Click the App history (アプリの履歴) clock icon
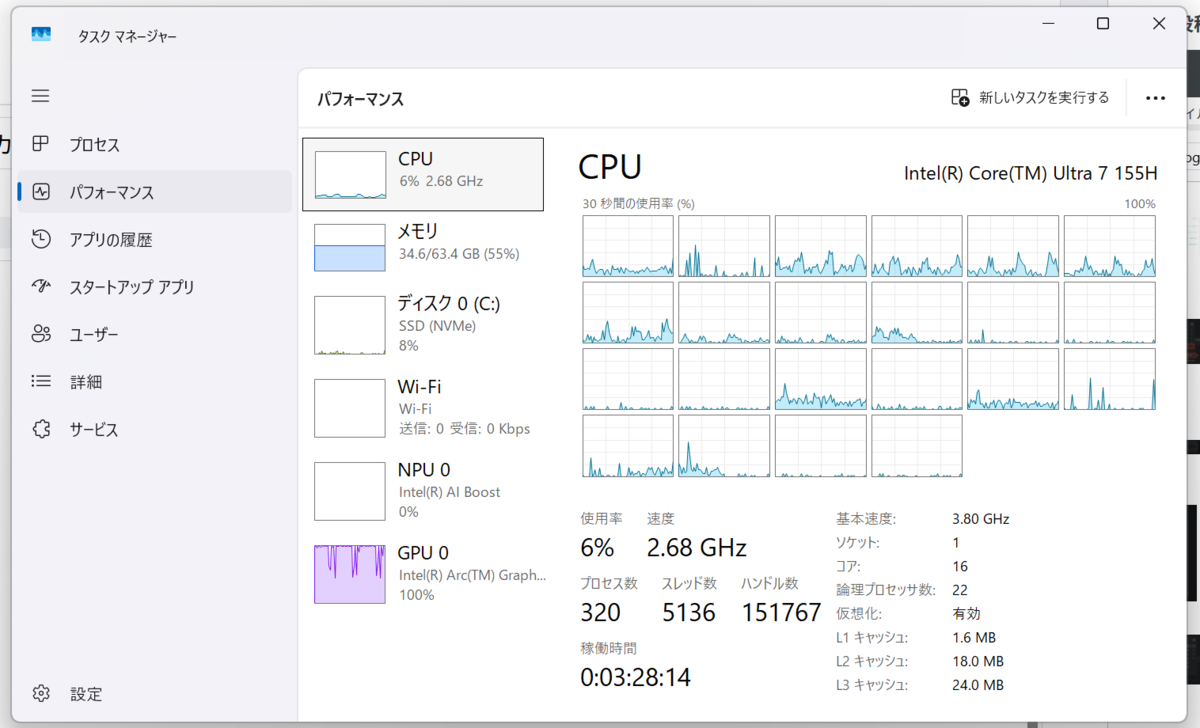1200x728 pixels. 41,239
